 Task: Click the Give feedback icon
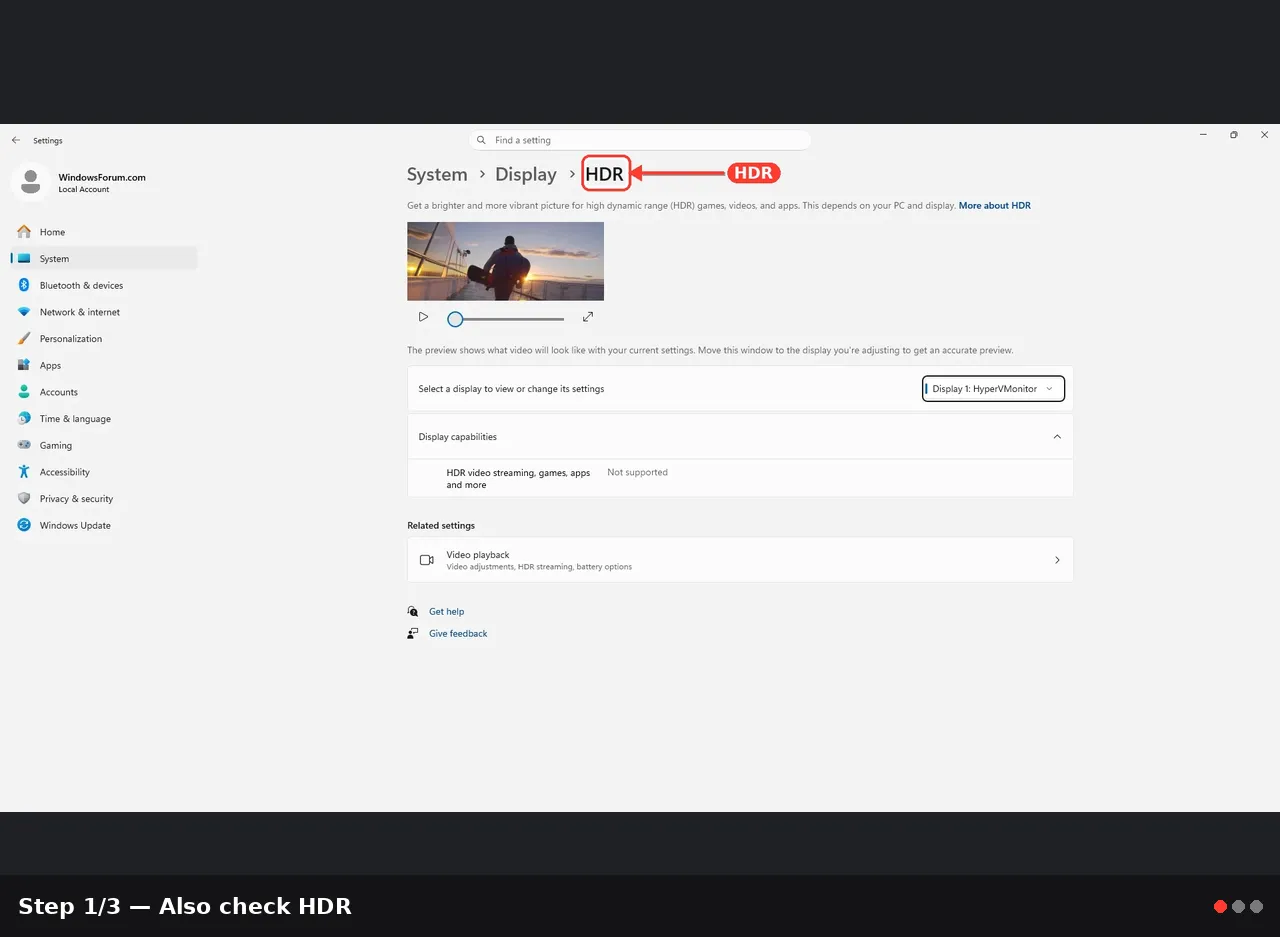413,633
